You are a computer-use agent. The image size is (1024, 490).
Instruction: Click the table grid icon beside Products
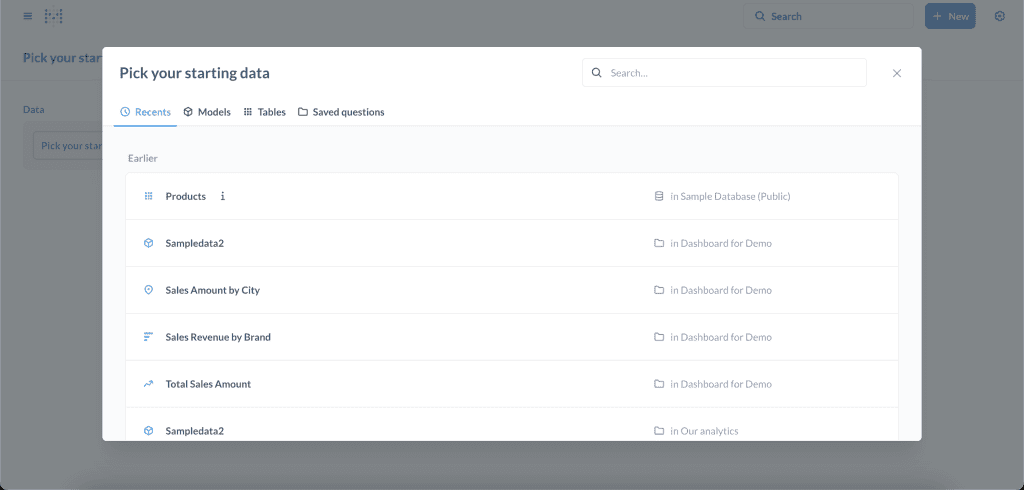pyautogui.click(x=148, y=197)
